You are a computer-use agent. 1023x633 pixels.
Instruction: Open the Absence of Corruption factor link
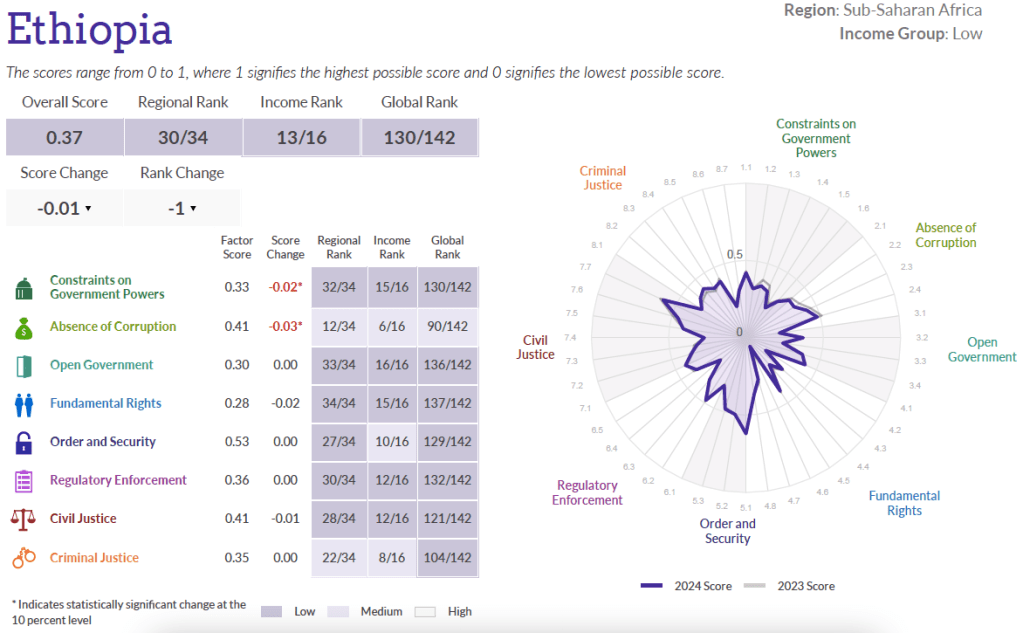[113, 327]
